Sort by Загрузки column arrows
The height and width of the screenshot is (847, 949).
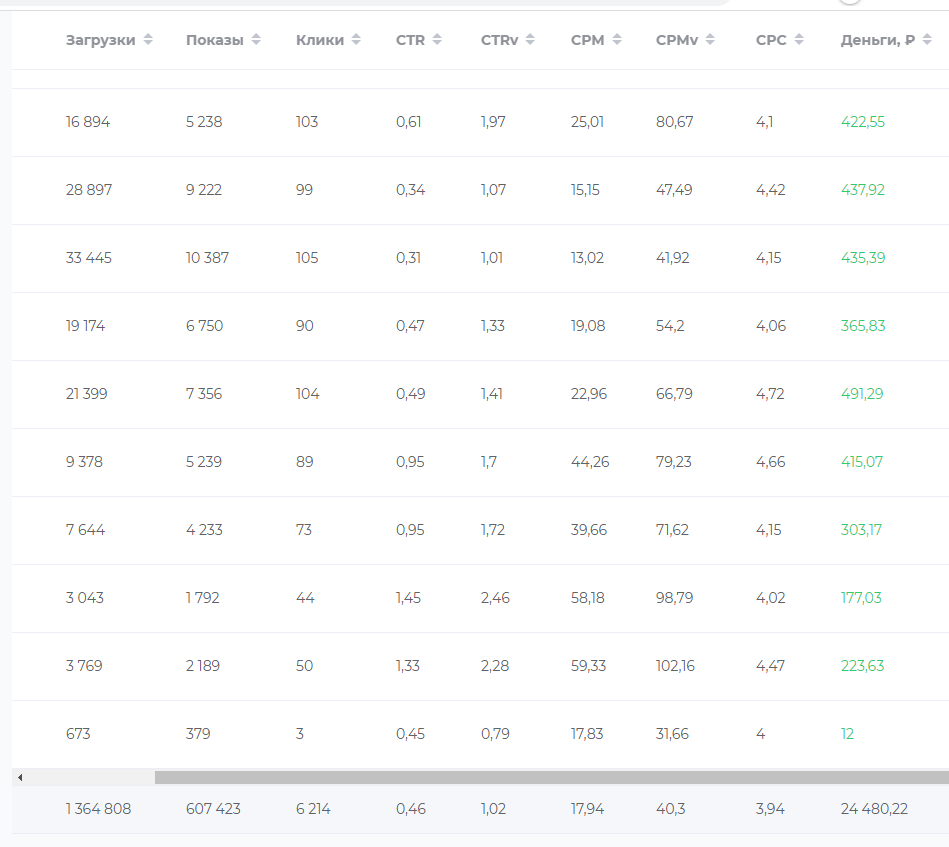148,40
